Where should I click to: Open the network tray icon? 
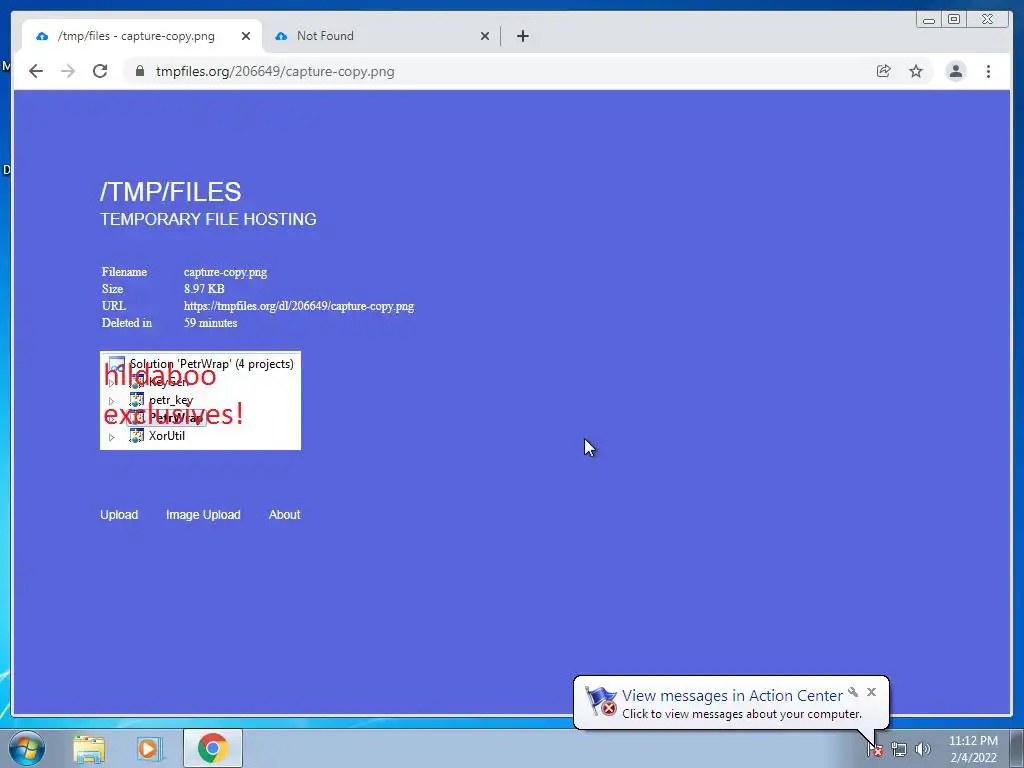[x=899, y=750]
